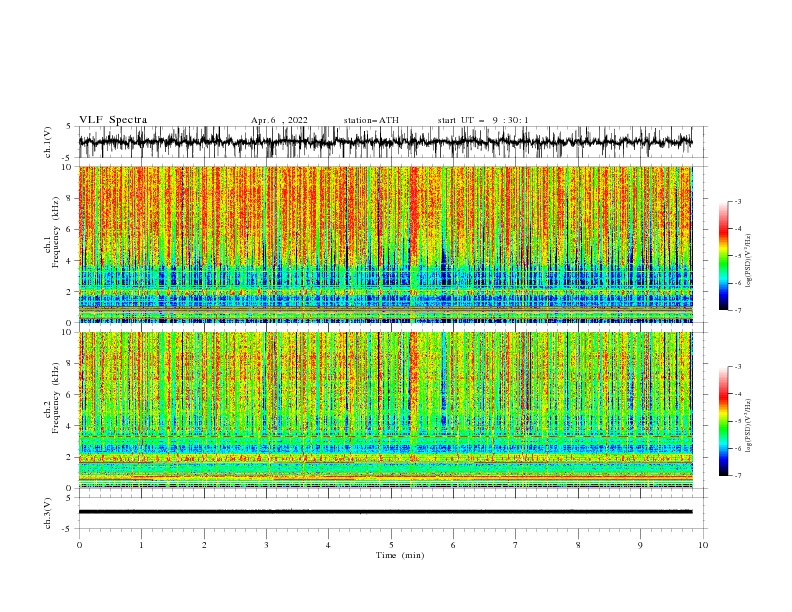Click the "ch.3(V)" axis label
792x612 pixels.
(48, 513)
